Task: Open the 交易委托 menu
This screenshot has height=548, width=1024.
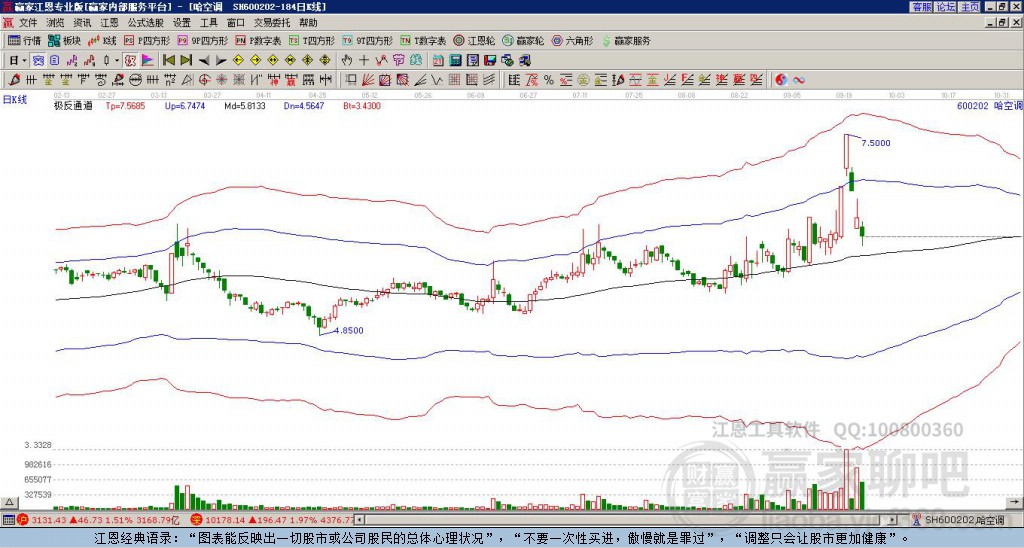Action: [x=272, y=23]
